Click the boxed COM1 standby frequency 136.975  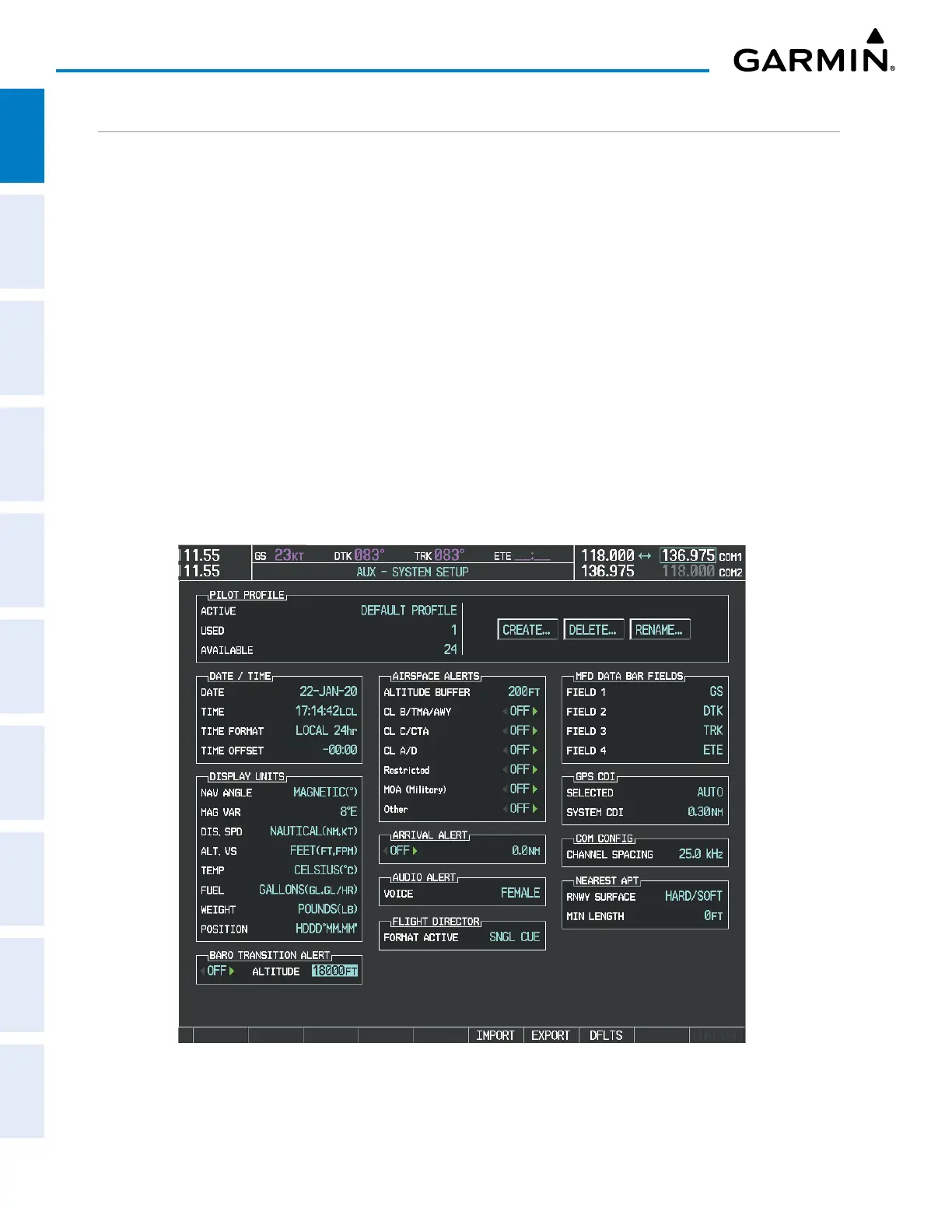pos(688,555)
